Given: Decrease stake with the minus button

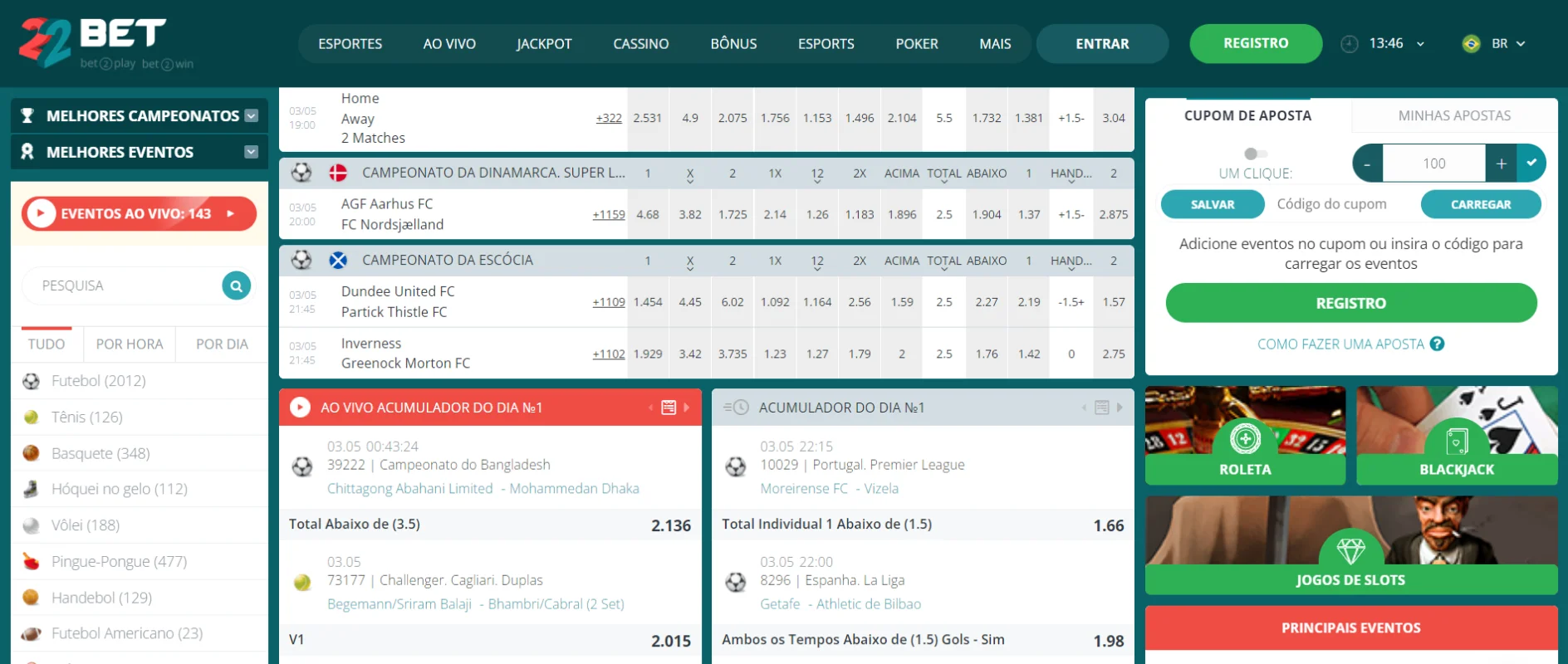Looking at the screenshot, I should [1368, 164].
